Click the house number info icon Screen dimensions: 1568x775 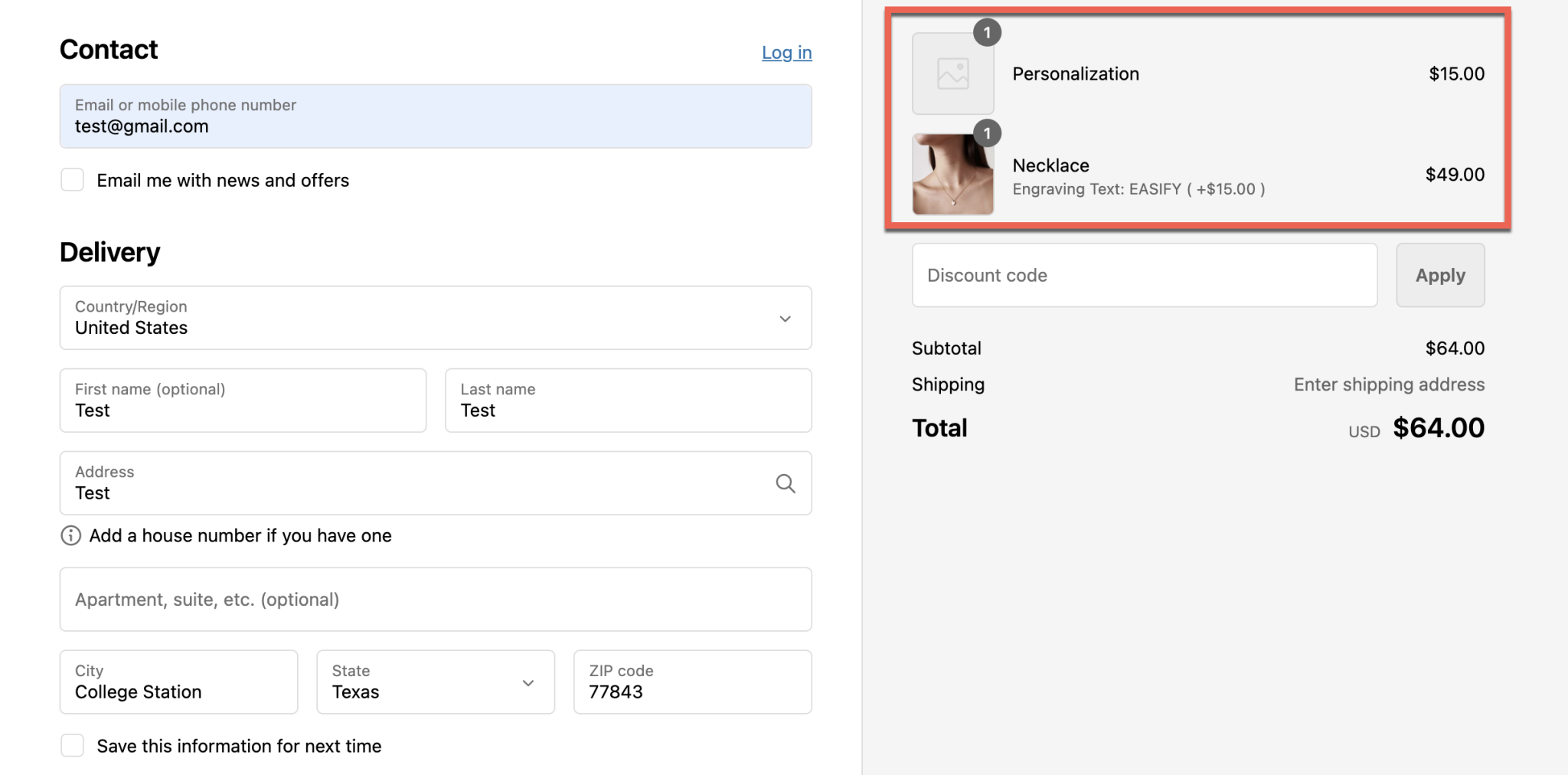pos(70,535)
